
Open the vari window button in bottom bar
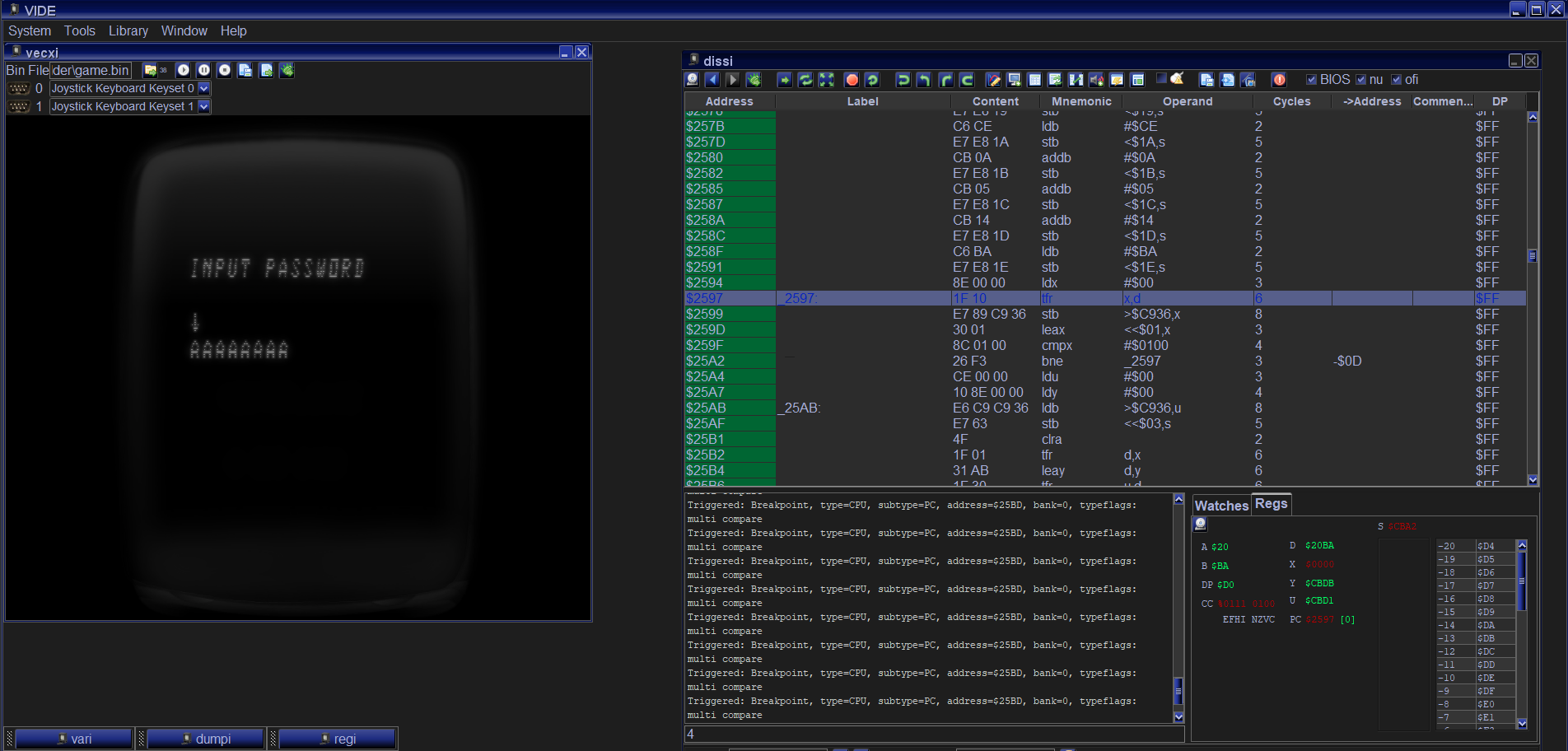(x=74, y=739)
